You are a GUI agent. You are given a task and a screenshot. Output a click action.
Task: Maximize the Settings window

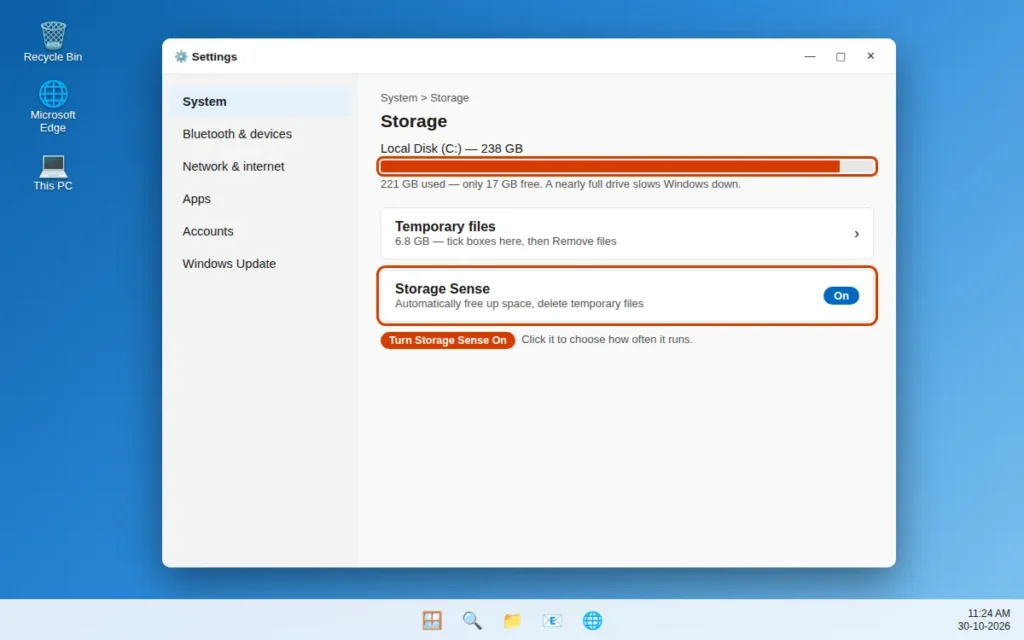pos(840,56)
